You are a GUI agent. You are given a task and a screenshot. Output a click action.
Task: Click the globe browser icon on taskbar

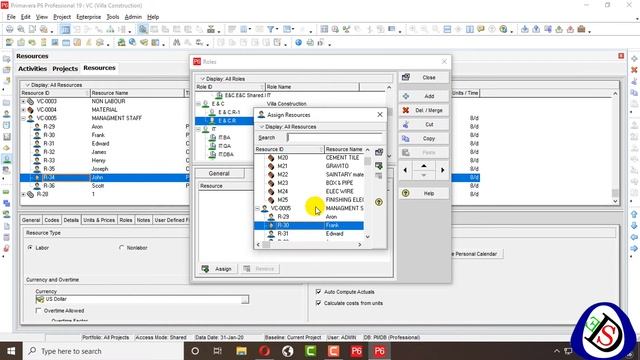[288, 351]
